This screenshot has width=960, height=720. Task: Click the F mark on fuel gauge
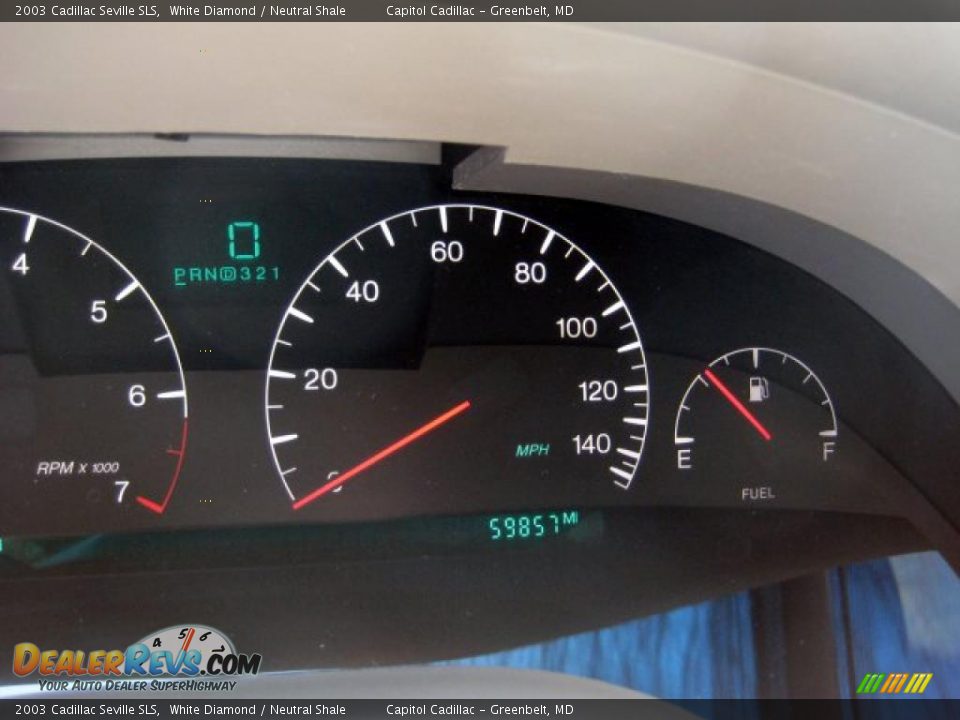tap(828, 452)
